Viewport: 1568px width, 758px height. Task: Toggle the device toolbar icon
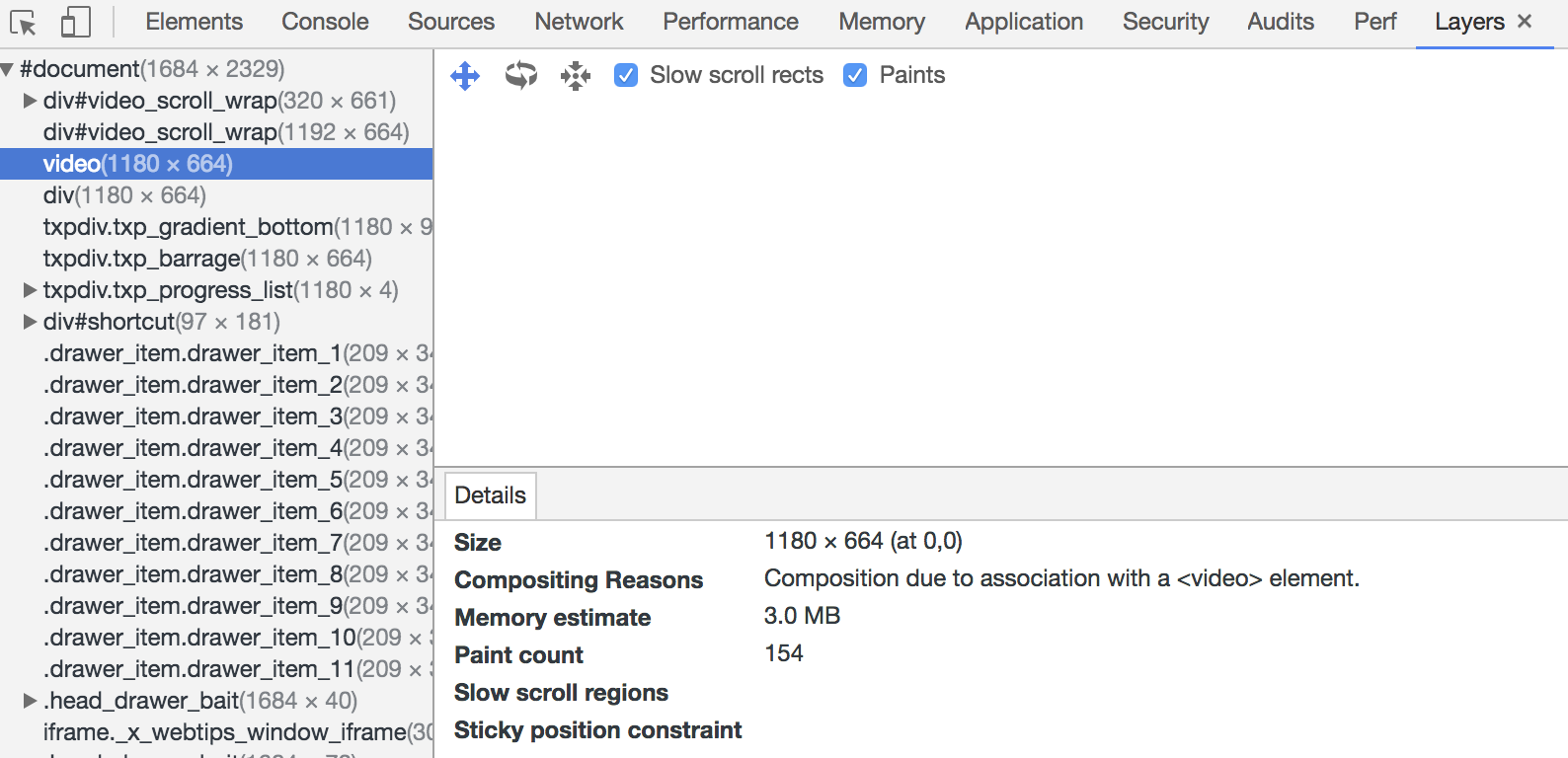75,22
